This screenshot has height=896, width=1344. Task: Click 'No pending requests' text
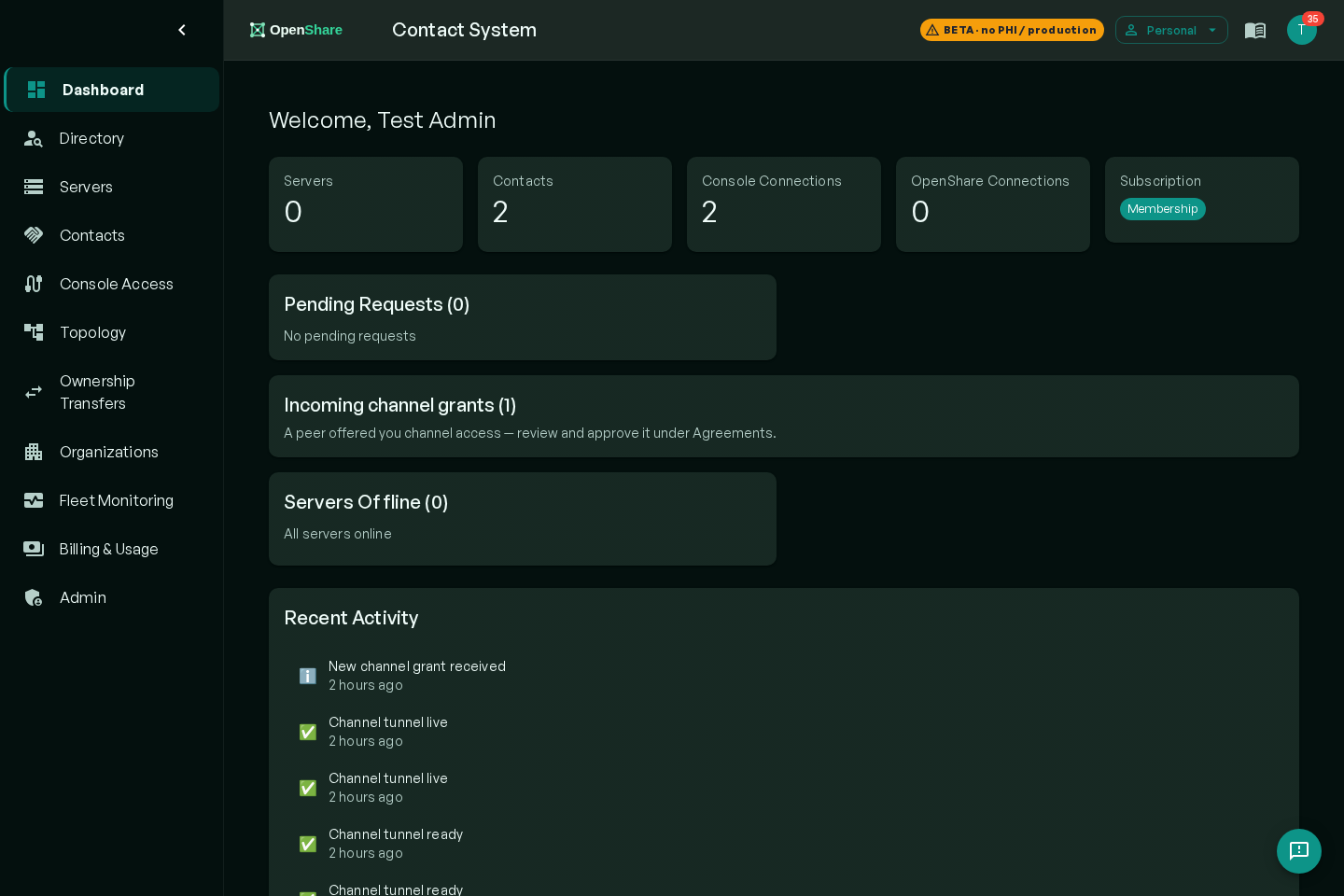click(x=350, y=336)
